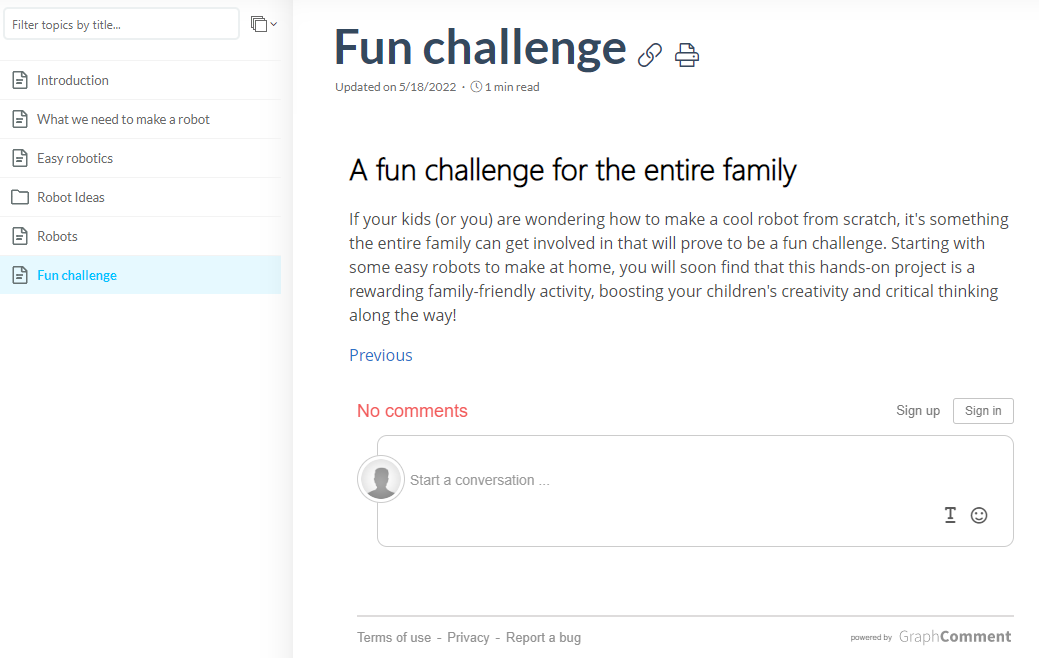Click the GraphComment logo in the footer
This screenshot has width=1039, height=658.
[x=954, y=636]
